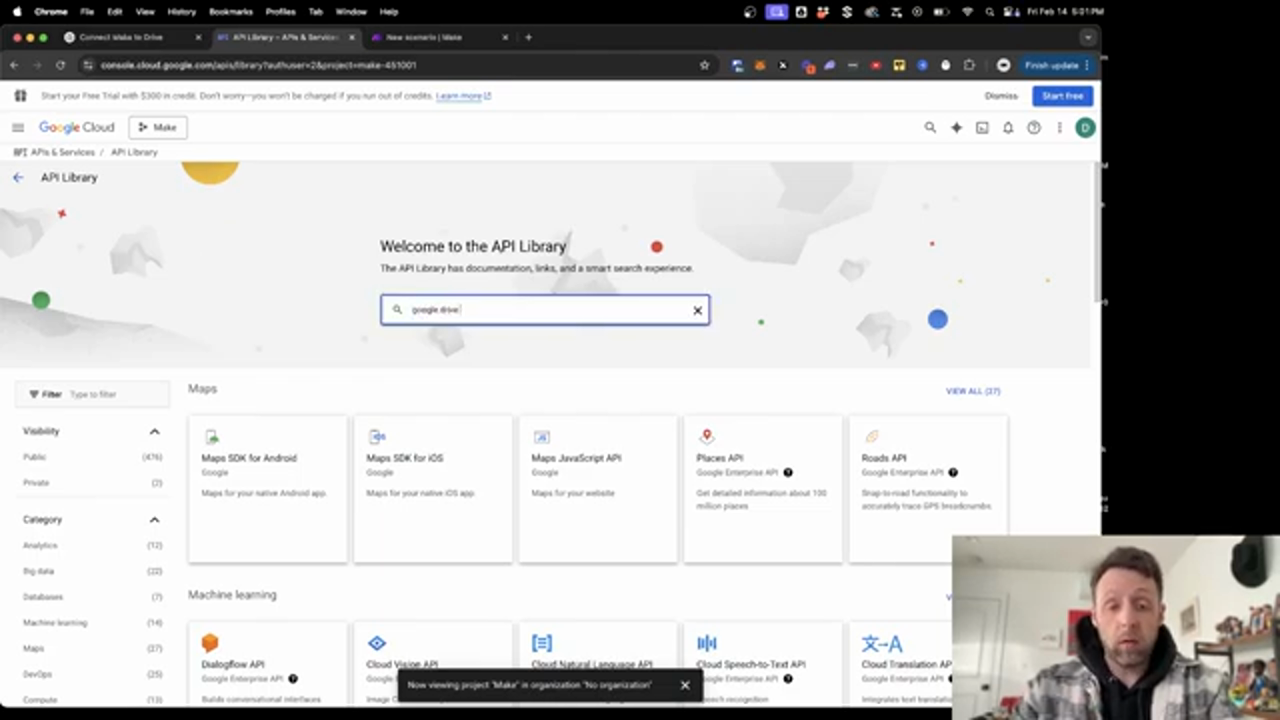Open the Chrome History menu

click(x=182, y=12)
